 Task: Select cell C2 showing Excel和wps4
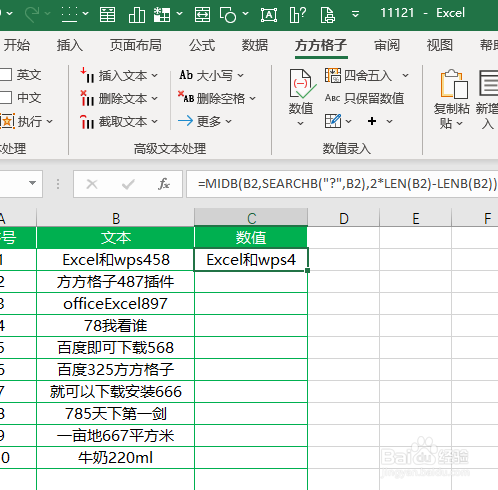(251, 260)
